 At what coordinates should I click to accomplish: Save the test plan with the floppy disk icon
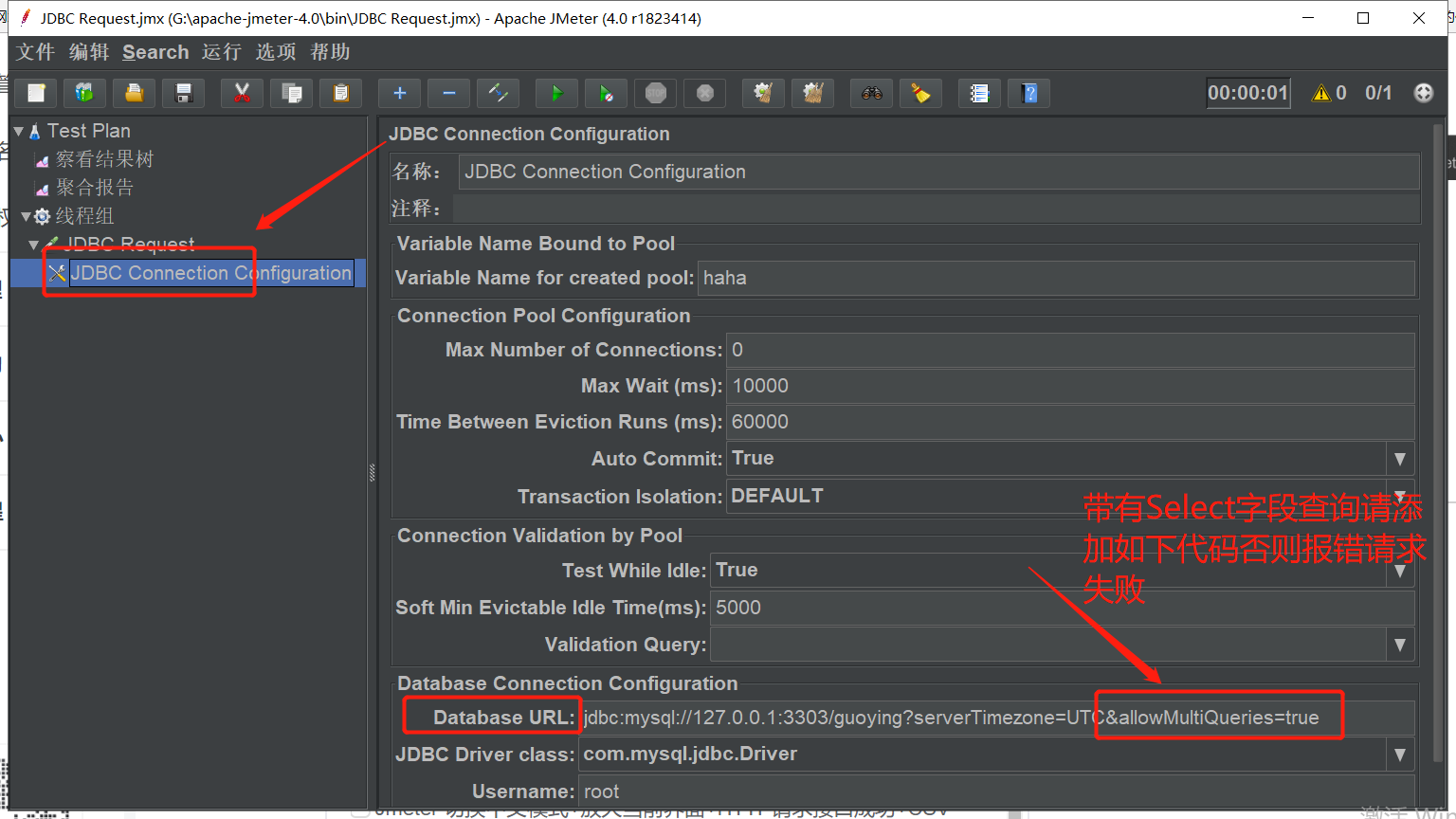click(183, 93)
